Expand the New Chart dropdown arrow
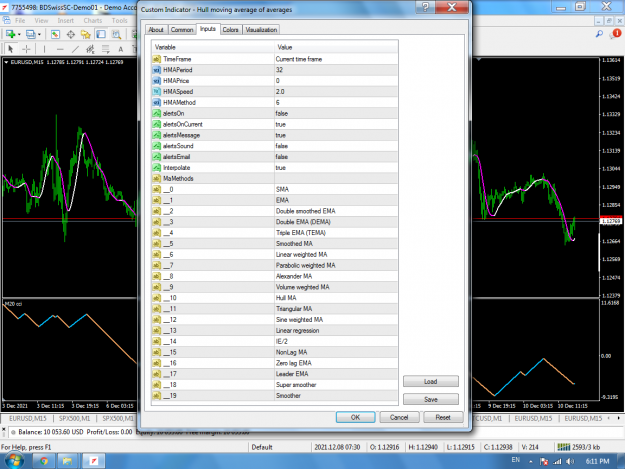 click(19, 35)
